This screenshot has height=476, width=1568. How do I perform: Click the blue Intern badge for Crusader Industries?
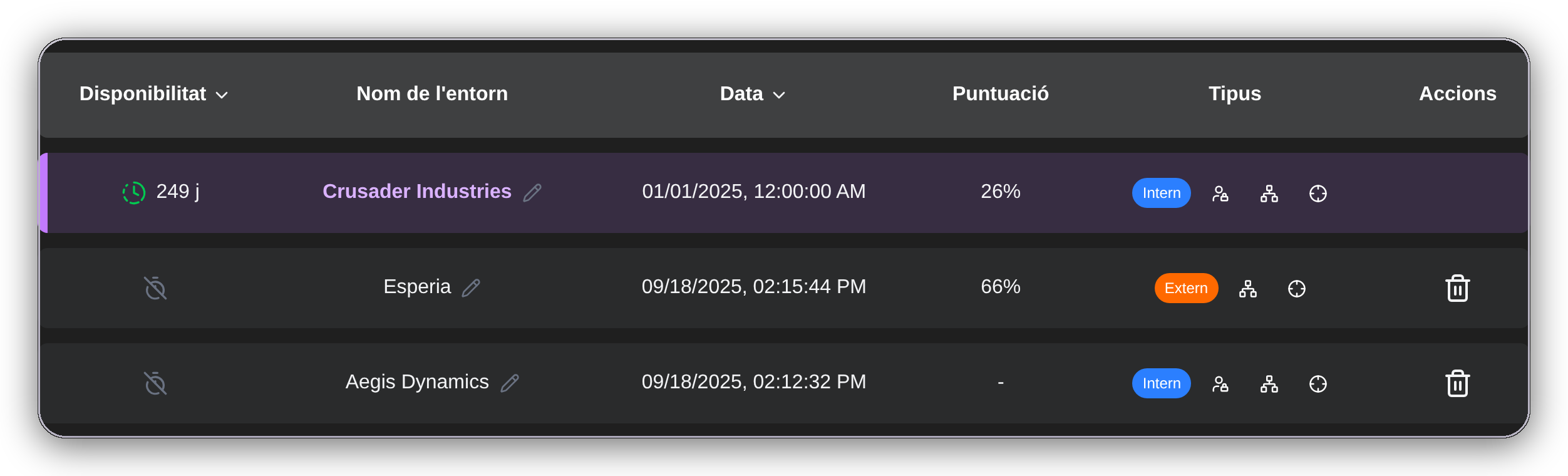1161,193
